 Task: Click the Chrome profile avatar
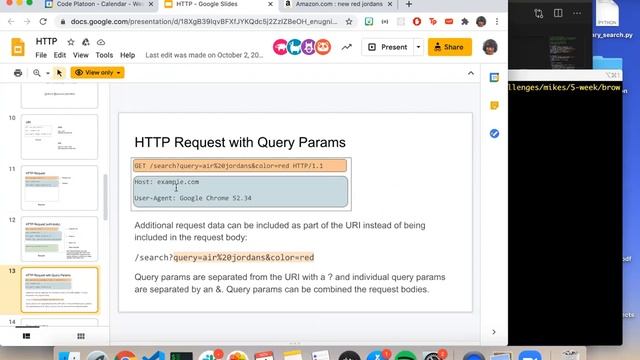coord(481,22)
